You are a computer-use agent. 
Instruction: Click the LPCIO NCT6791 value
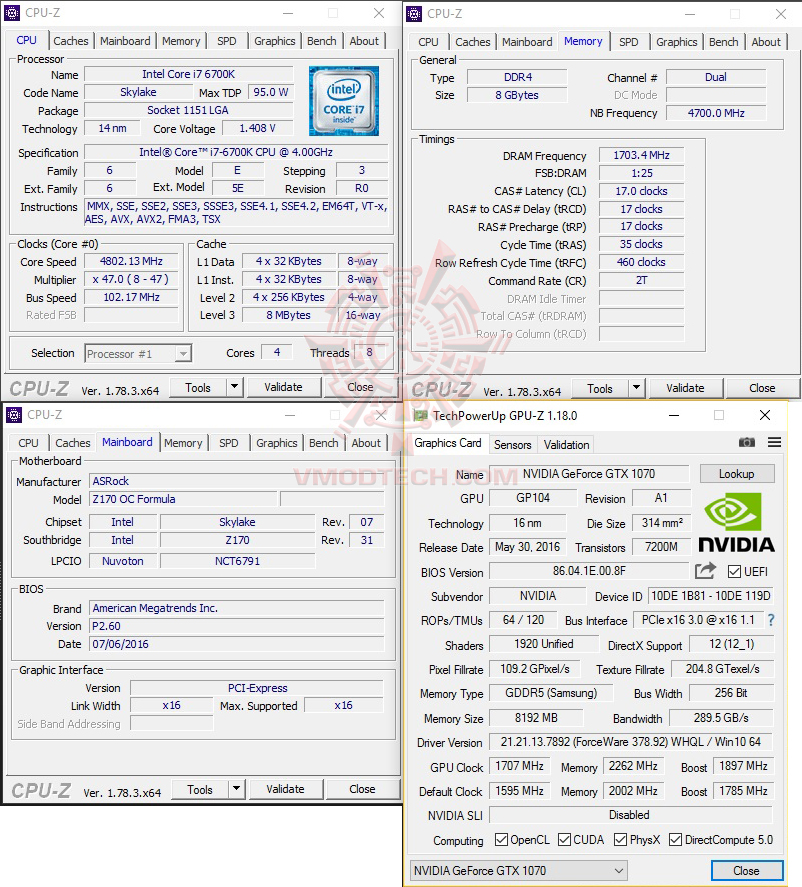click(238, 561)
